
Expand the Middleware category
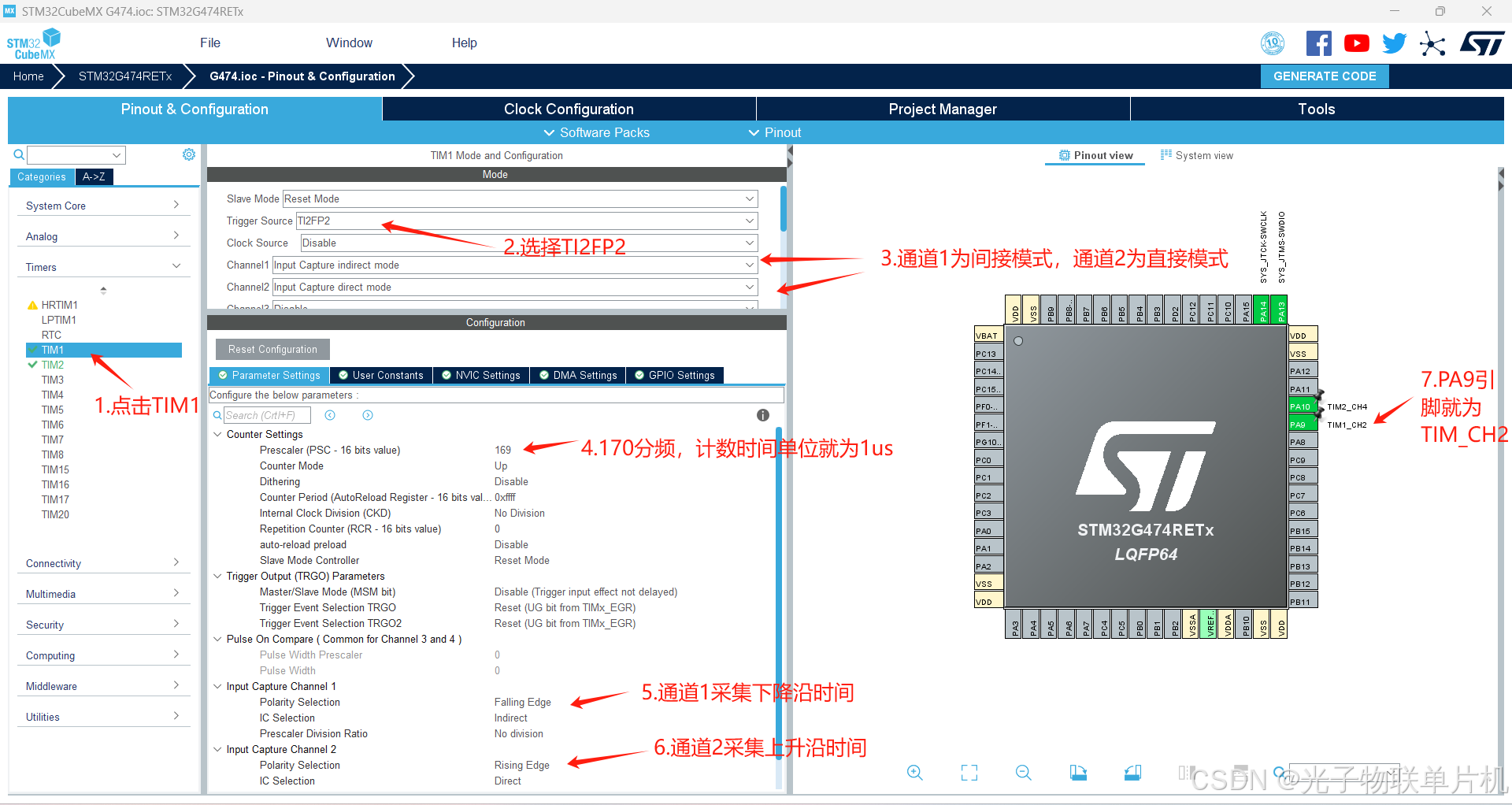click(103, 686)
